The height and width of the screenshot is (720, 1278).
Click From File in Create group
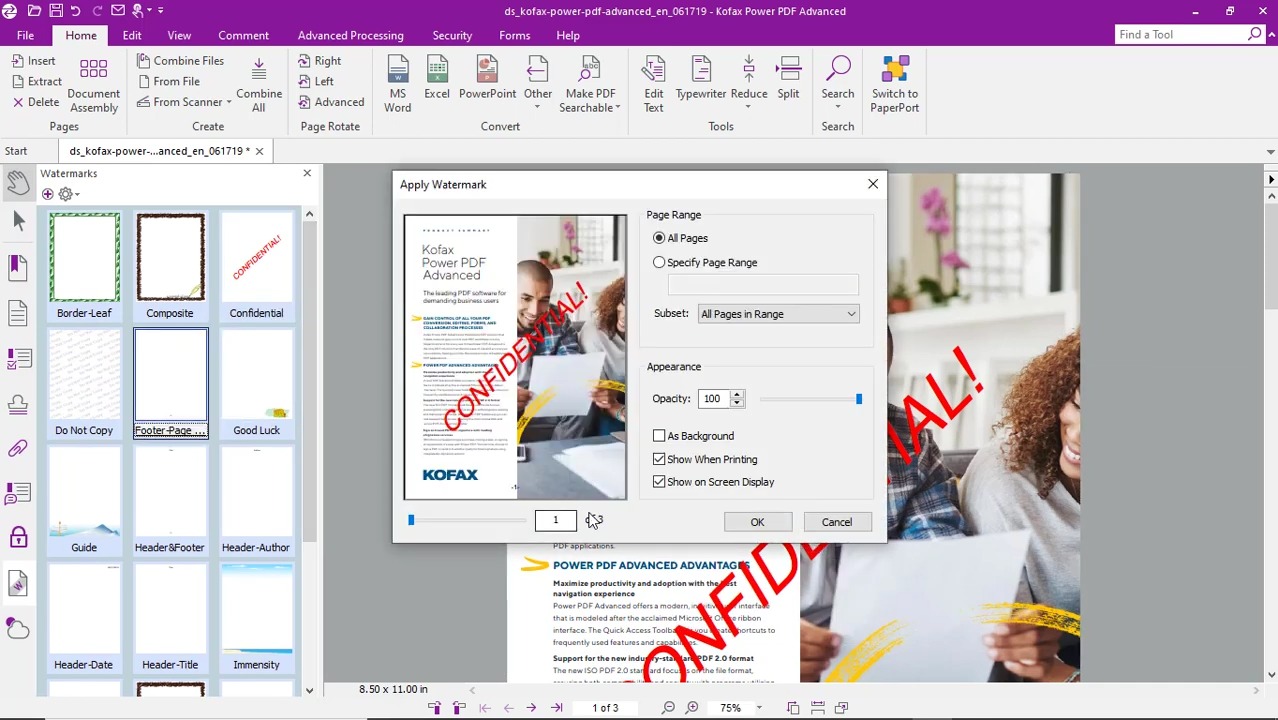tap(169, 81)
